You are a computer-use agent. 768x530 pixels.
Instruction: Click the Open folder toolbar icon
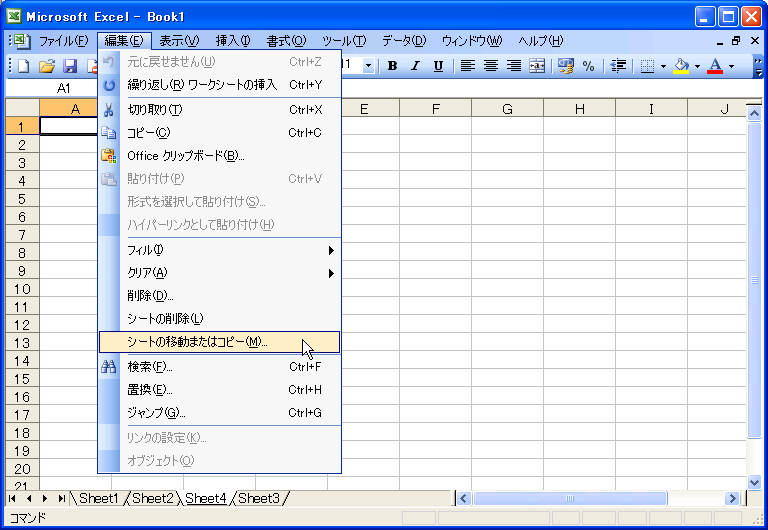(47, 66)
